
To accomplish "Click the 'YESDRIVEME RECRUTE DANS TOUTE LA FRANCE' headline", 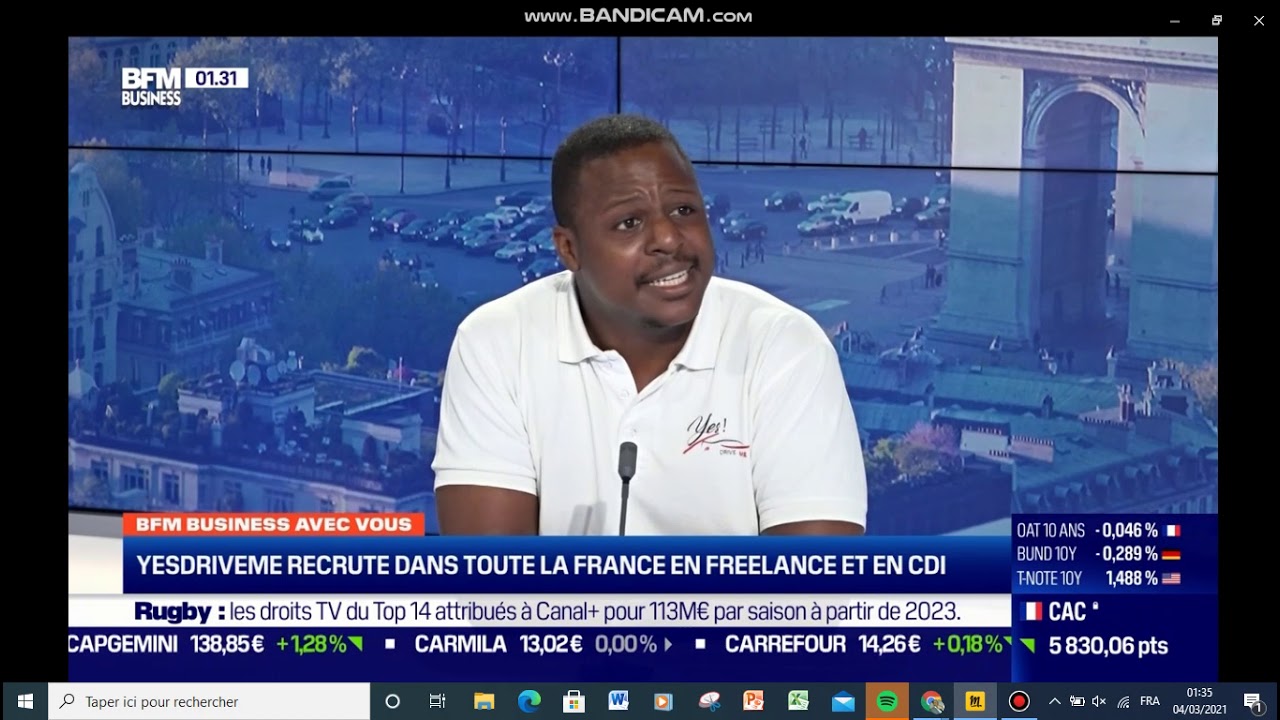I will pos(540,565).
